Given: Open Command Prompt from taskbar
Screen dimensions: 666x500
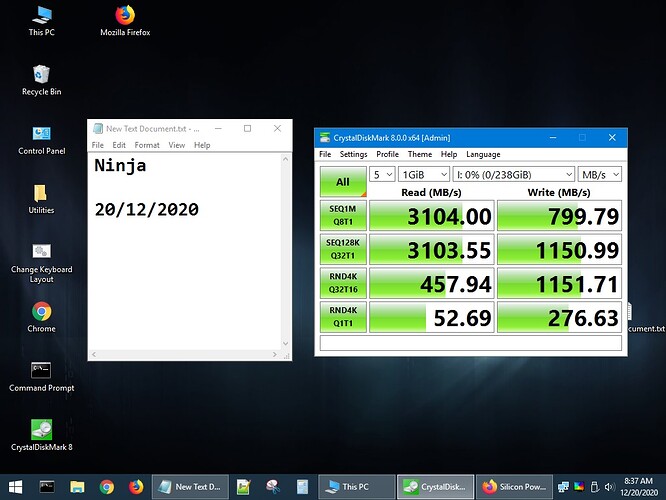Looking at the screenshot, I should click(47, 487).
